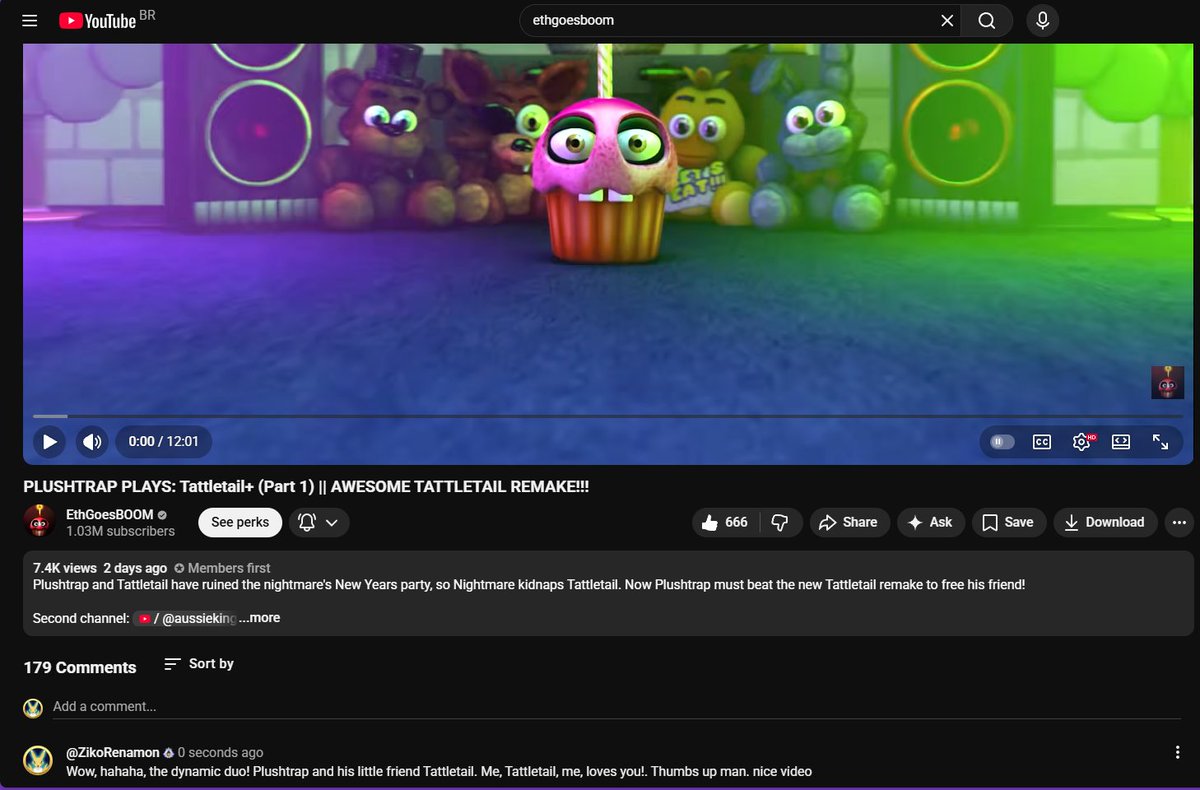Open the hamburger guide menu

[30, 20]
